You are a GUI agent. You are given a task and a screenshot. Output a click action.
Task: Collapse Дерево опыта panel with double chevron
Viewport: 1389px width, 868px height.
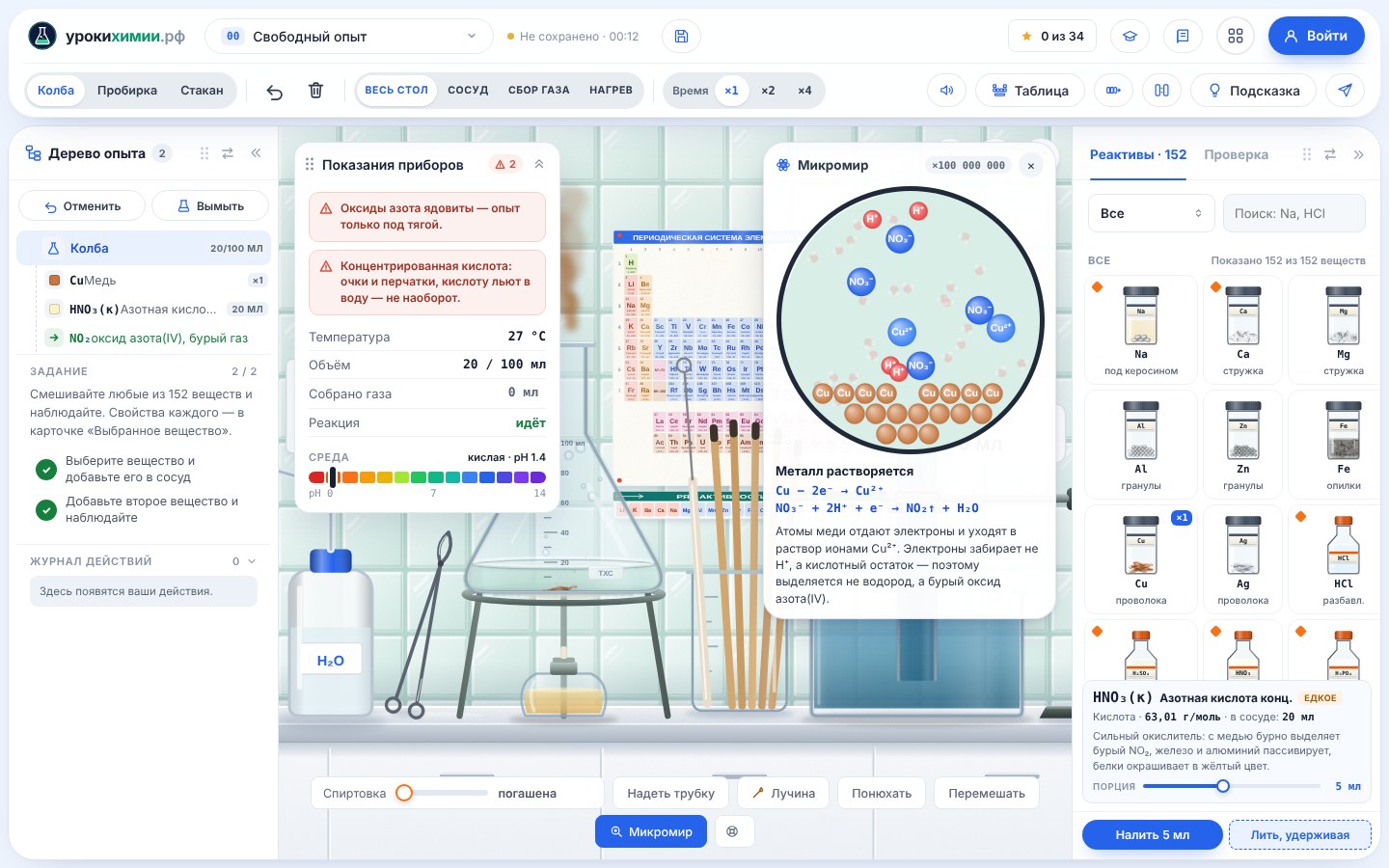[256, 153]
